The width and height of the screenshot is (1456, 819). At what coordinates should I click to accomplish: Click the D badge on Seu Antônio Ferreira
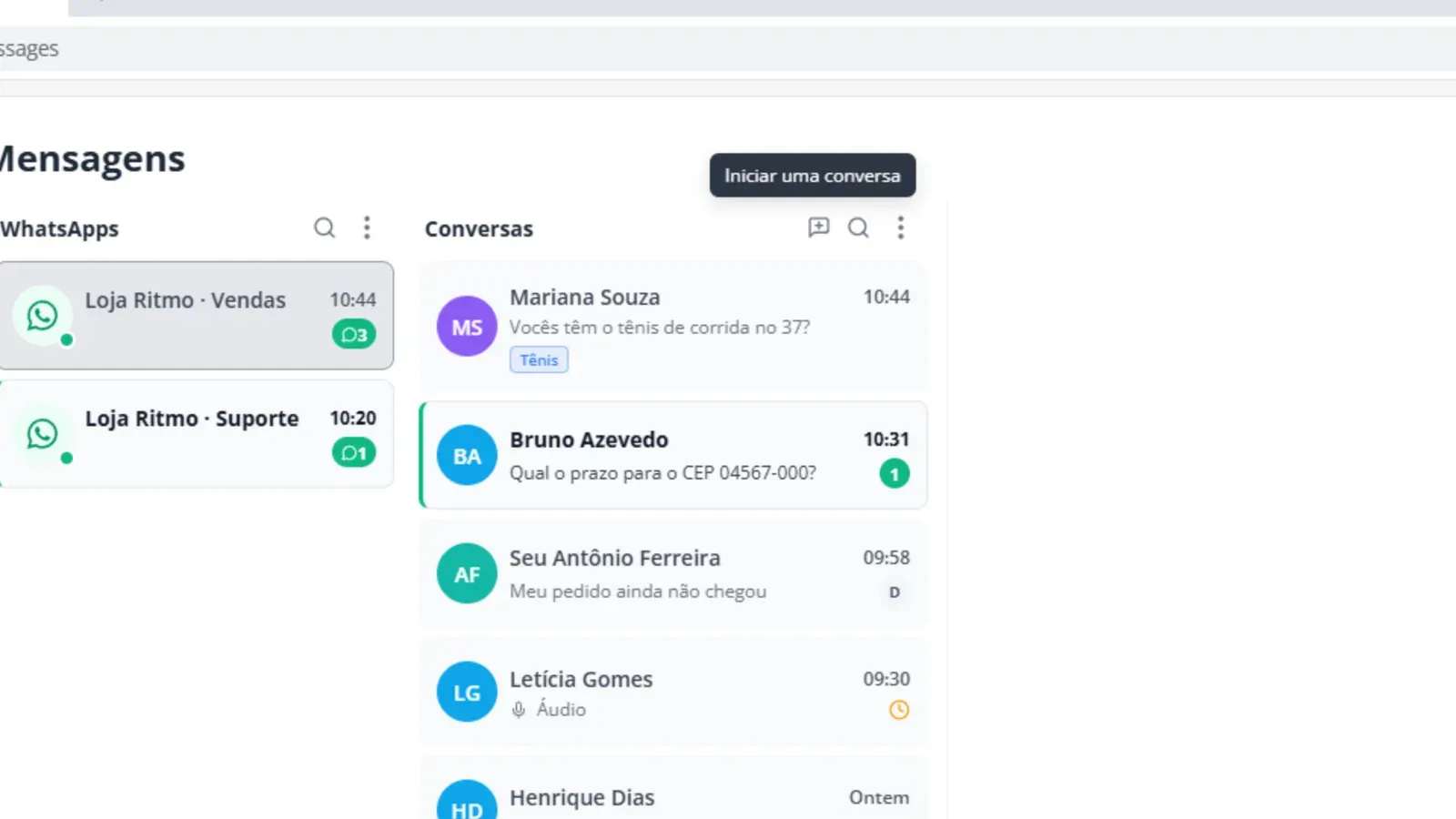895,592
